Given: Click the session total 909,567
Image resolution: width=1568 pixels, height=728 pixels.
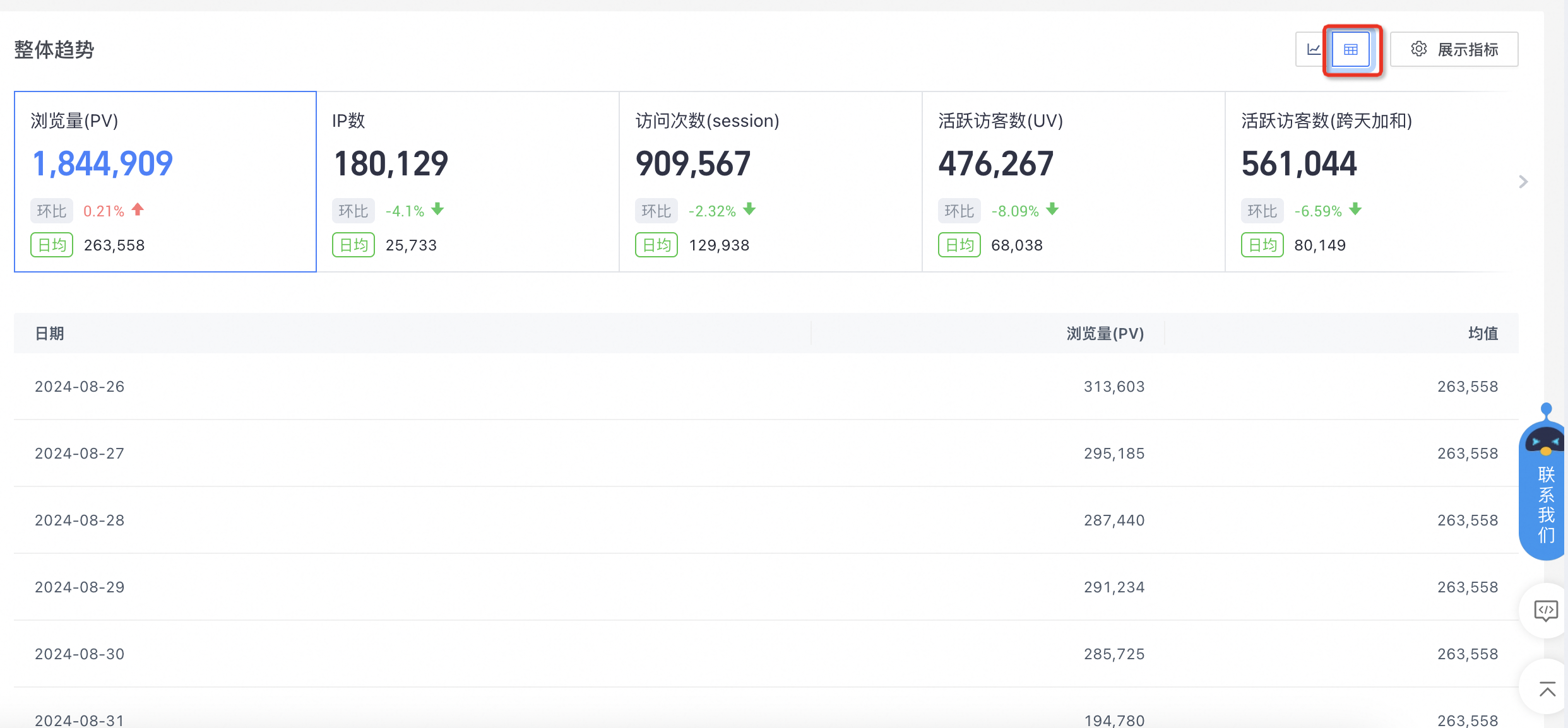Looking at the screenshot, I should pyautogui.click(x=693, y=164).
